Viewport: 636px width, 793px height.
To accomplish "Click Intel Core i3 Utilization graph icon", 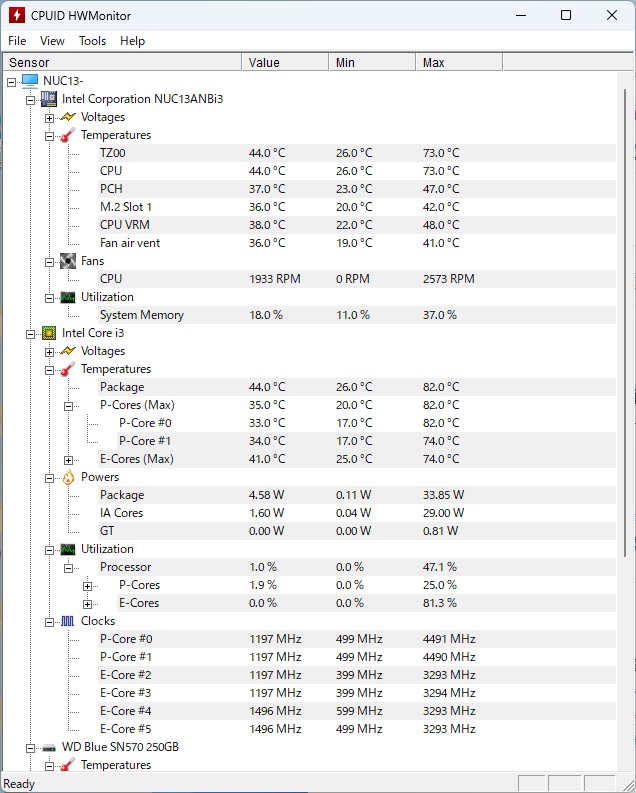I will (68, 549).
